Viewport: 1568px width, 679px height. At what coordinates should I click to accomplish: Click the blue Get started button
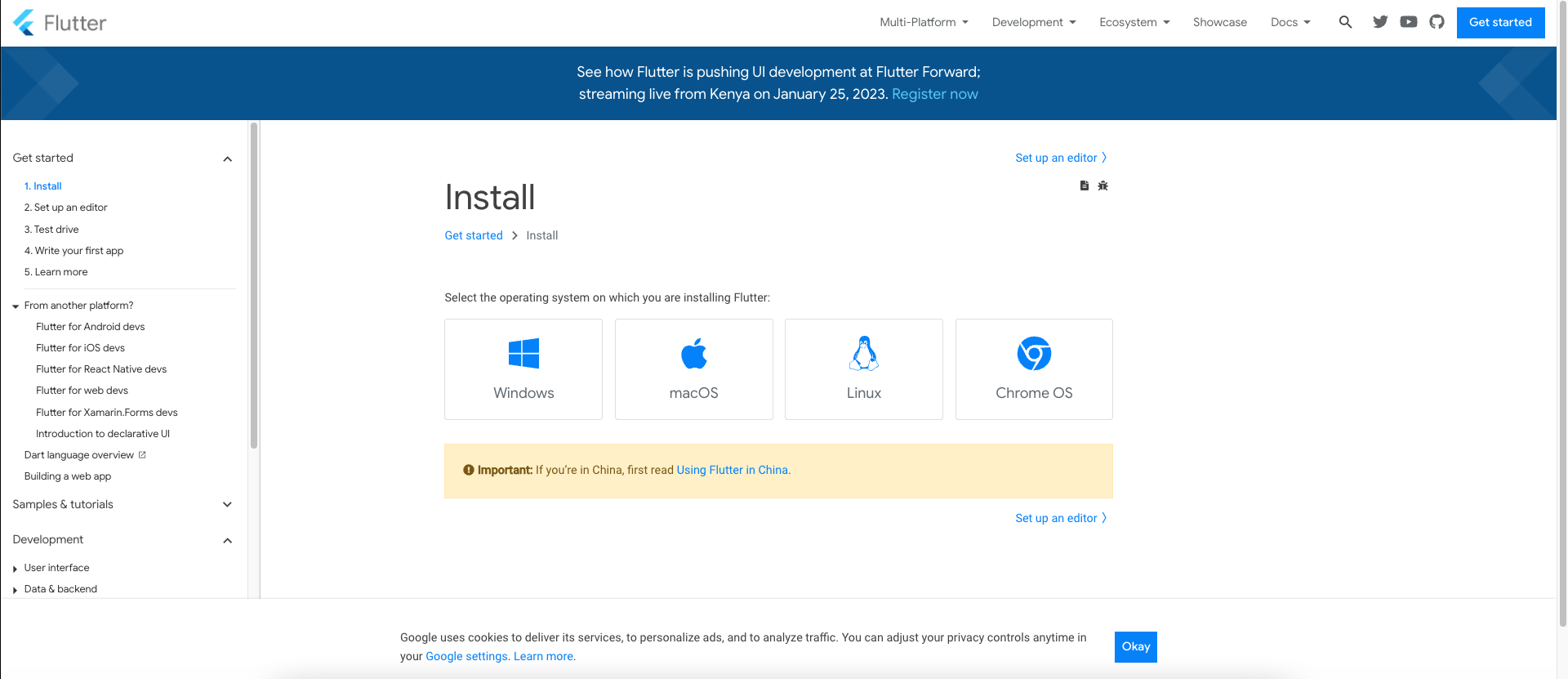point(1500,22)
